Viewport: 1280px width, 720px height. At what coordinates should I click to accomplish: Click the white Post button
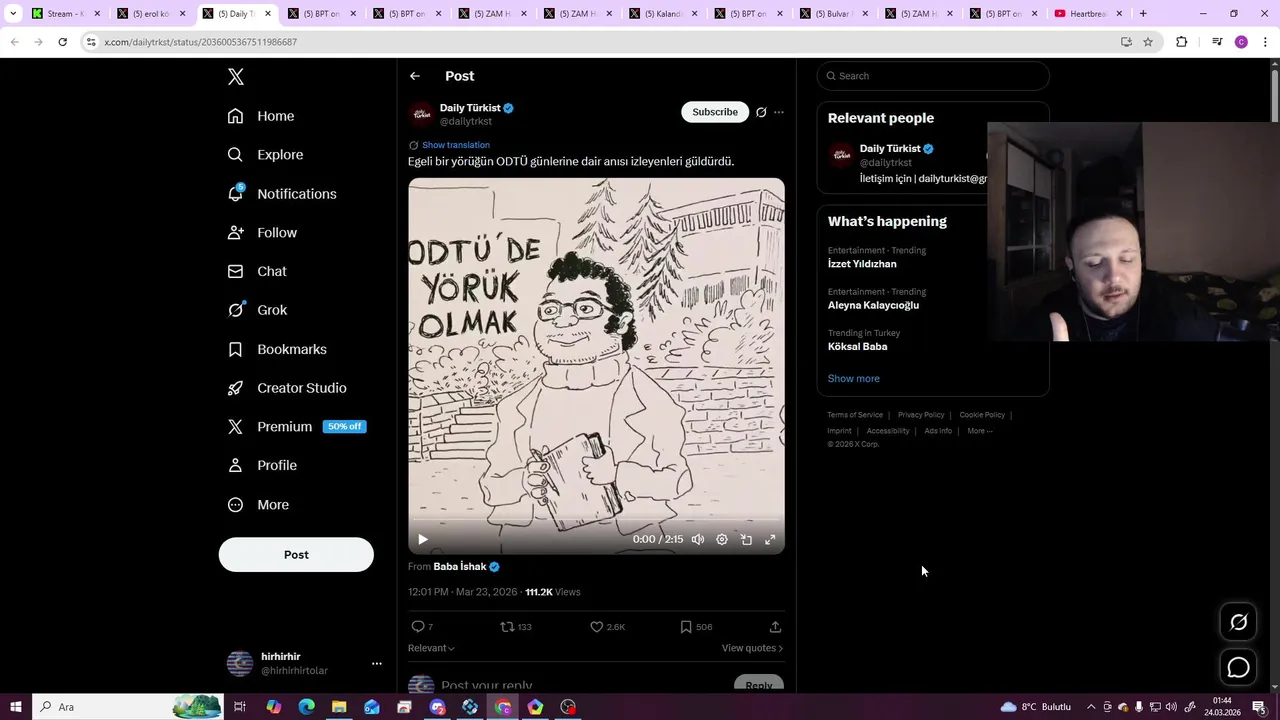pyautogui.click(x=296, y=555)
